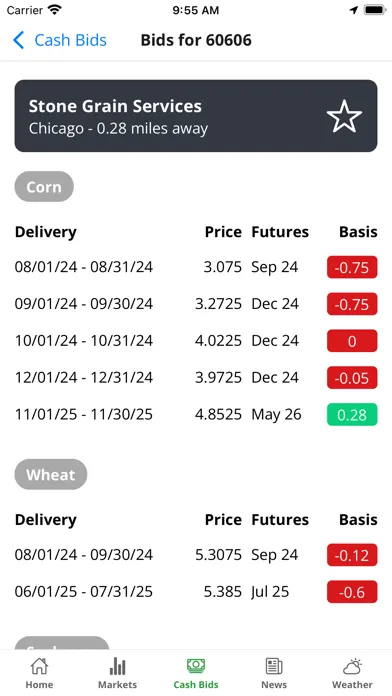Tap the Cash Bids back link
Viewport: 392px width, 696px height.
point(71,40)
